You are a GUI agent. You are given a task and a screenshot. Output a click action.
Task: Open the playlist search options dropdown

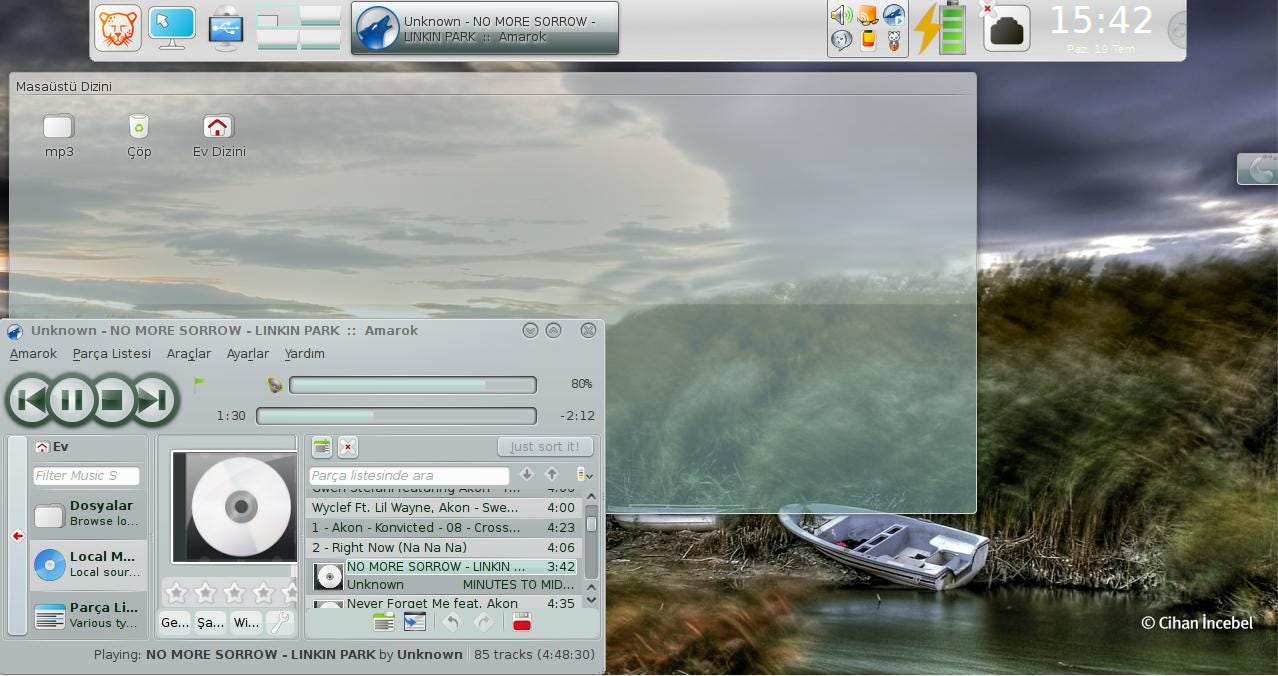click(x=584, y=475)
